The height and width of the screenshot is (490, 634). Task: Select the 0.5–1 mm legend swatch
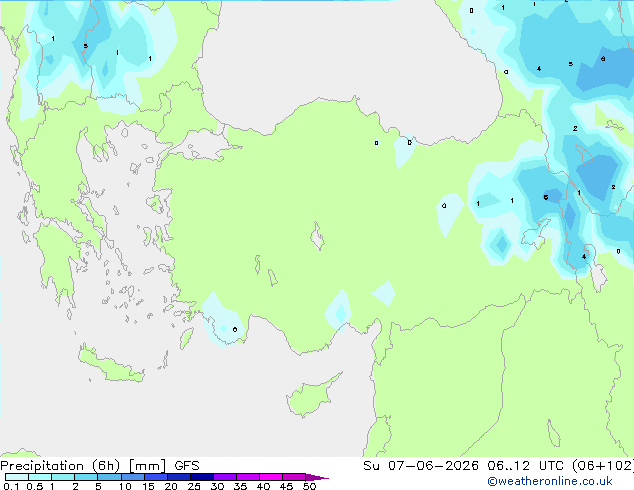40,477
